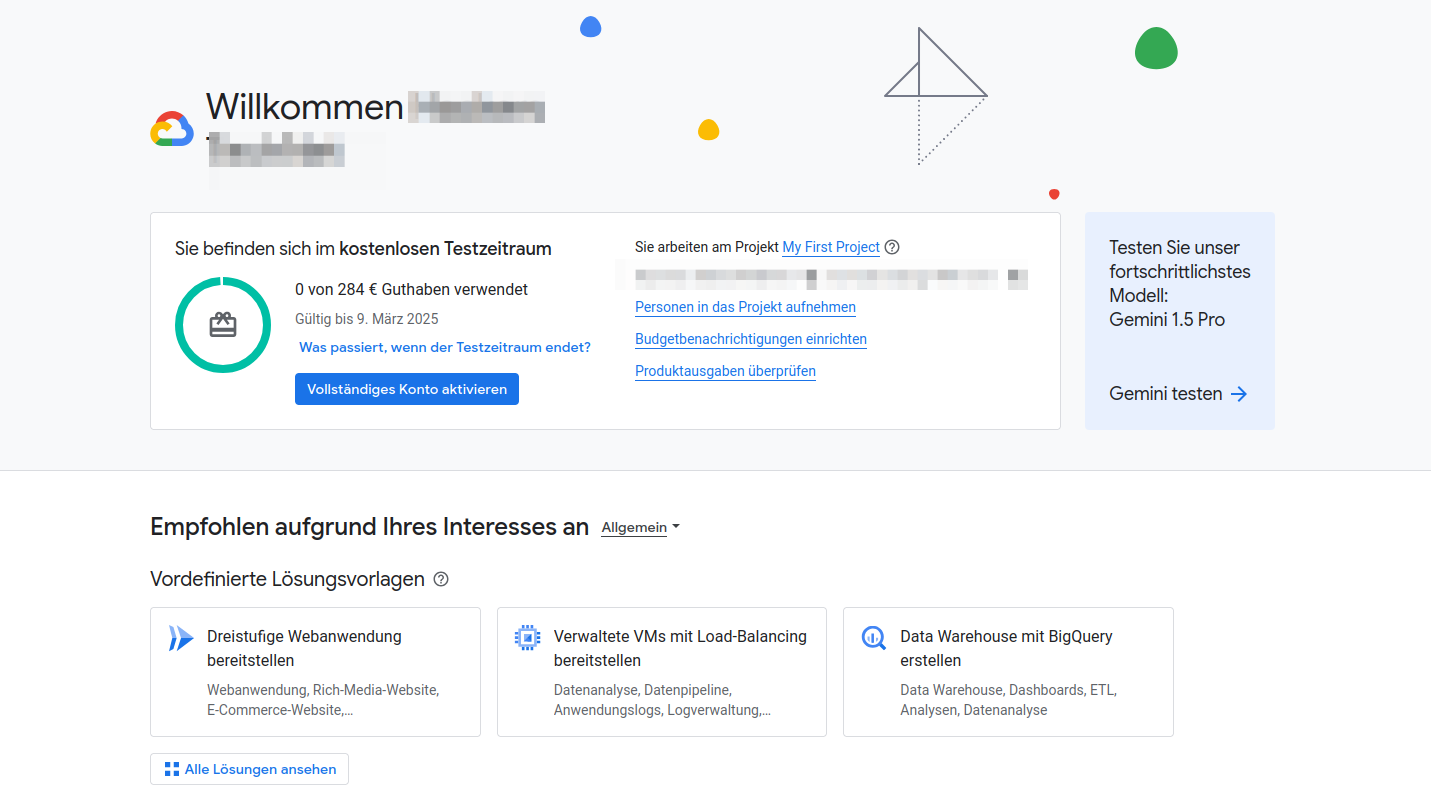Click Was passiert, wenn der Testzeitraum endet

point(445,347)
